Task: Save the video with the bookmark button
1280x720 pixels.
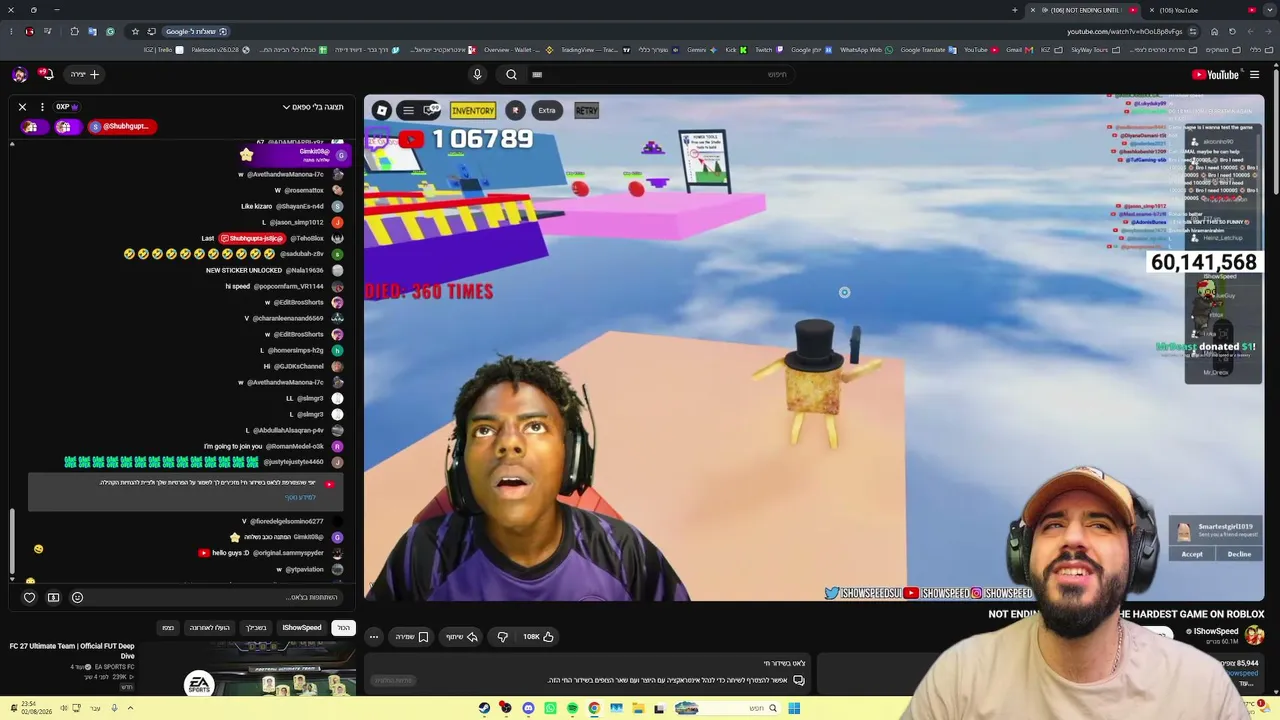Action: (412, 636)
